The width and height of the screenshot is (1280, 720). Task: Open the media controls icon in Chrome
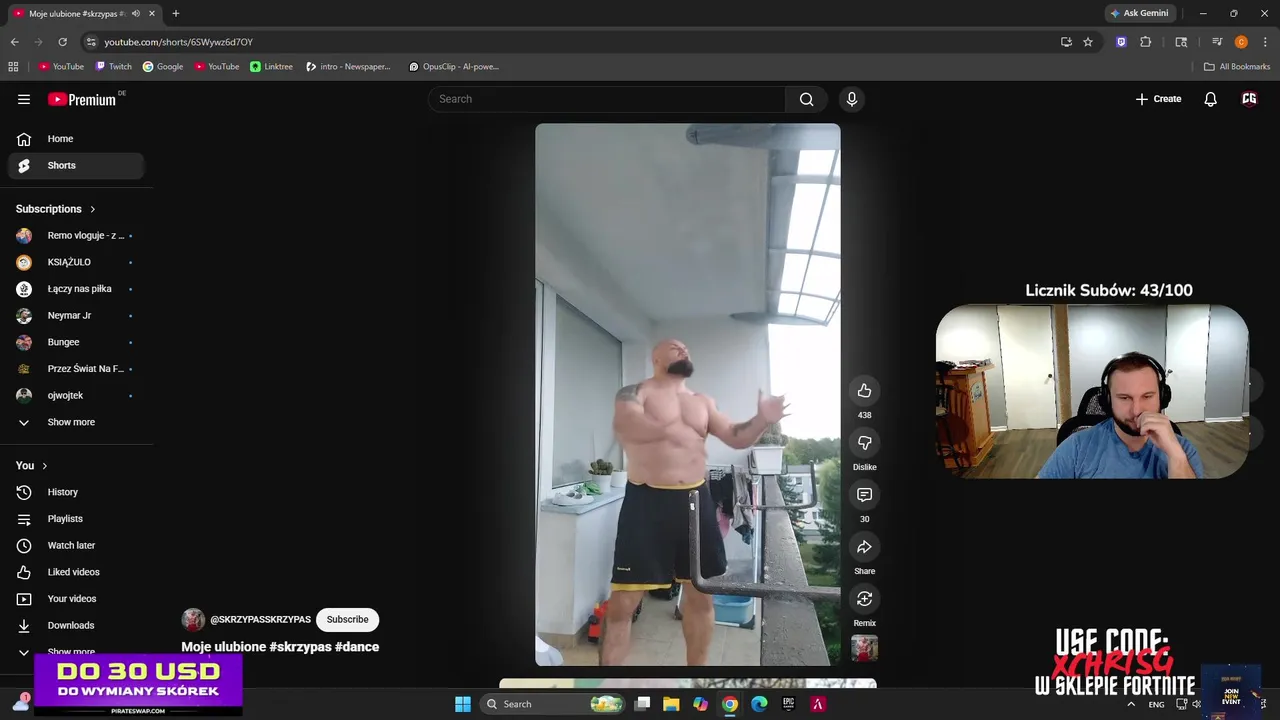tap(1217, 42)
